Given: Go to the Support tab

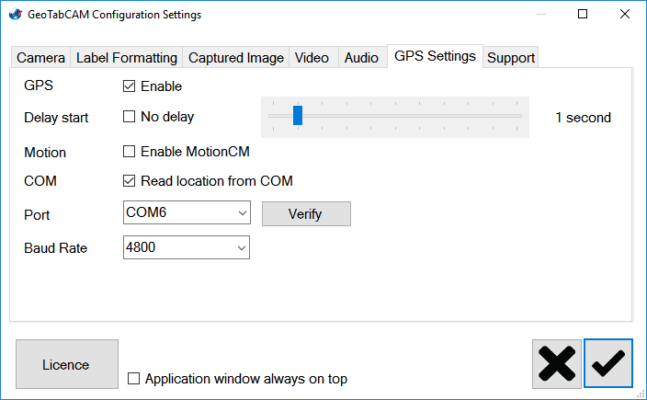Looking at the screenshot, I should pyautogui.click(x=511, y=58).
